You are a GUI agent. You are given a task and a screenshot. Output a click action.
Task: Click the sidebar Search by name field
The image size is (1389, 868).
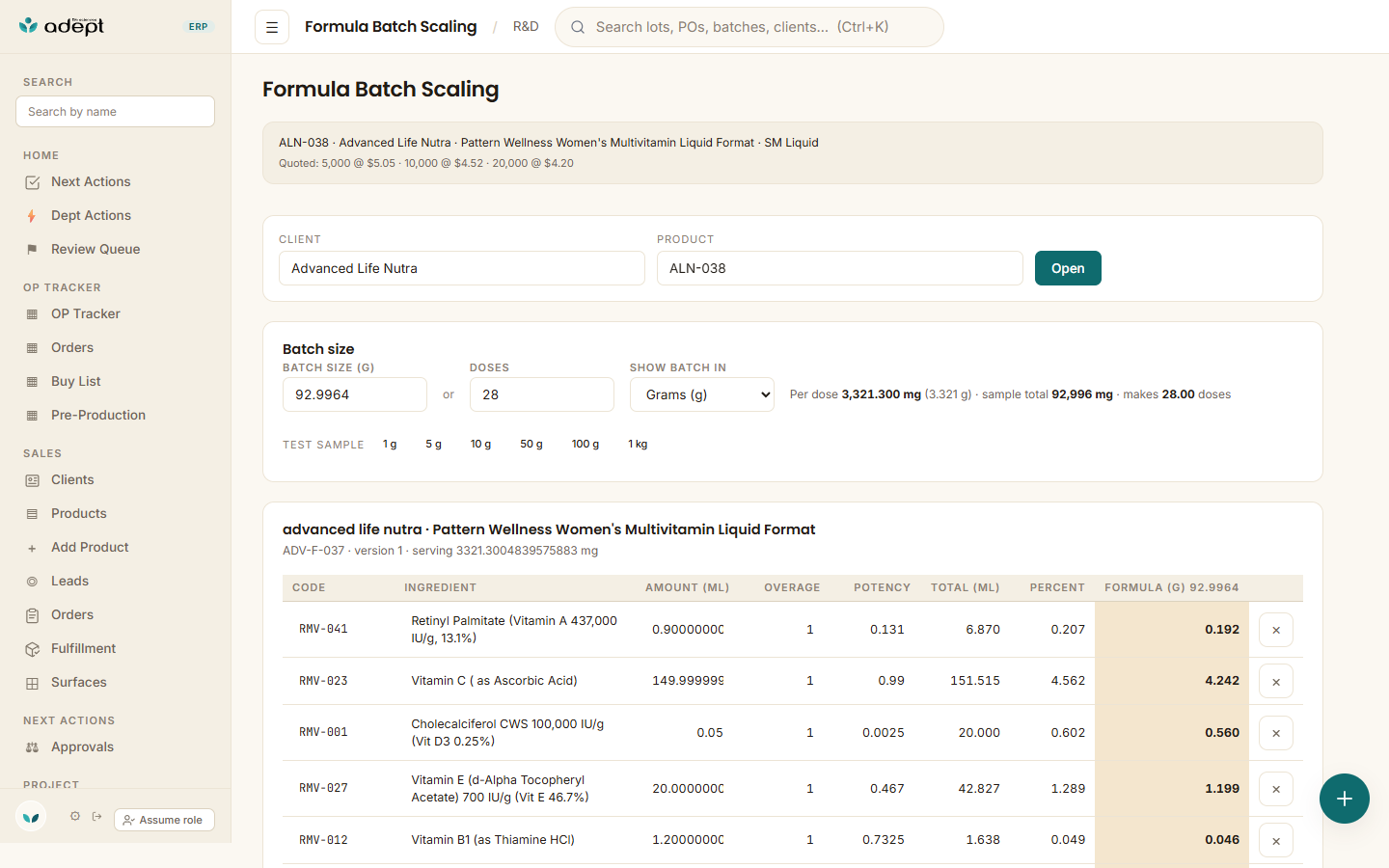[x=116, y=111]
